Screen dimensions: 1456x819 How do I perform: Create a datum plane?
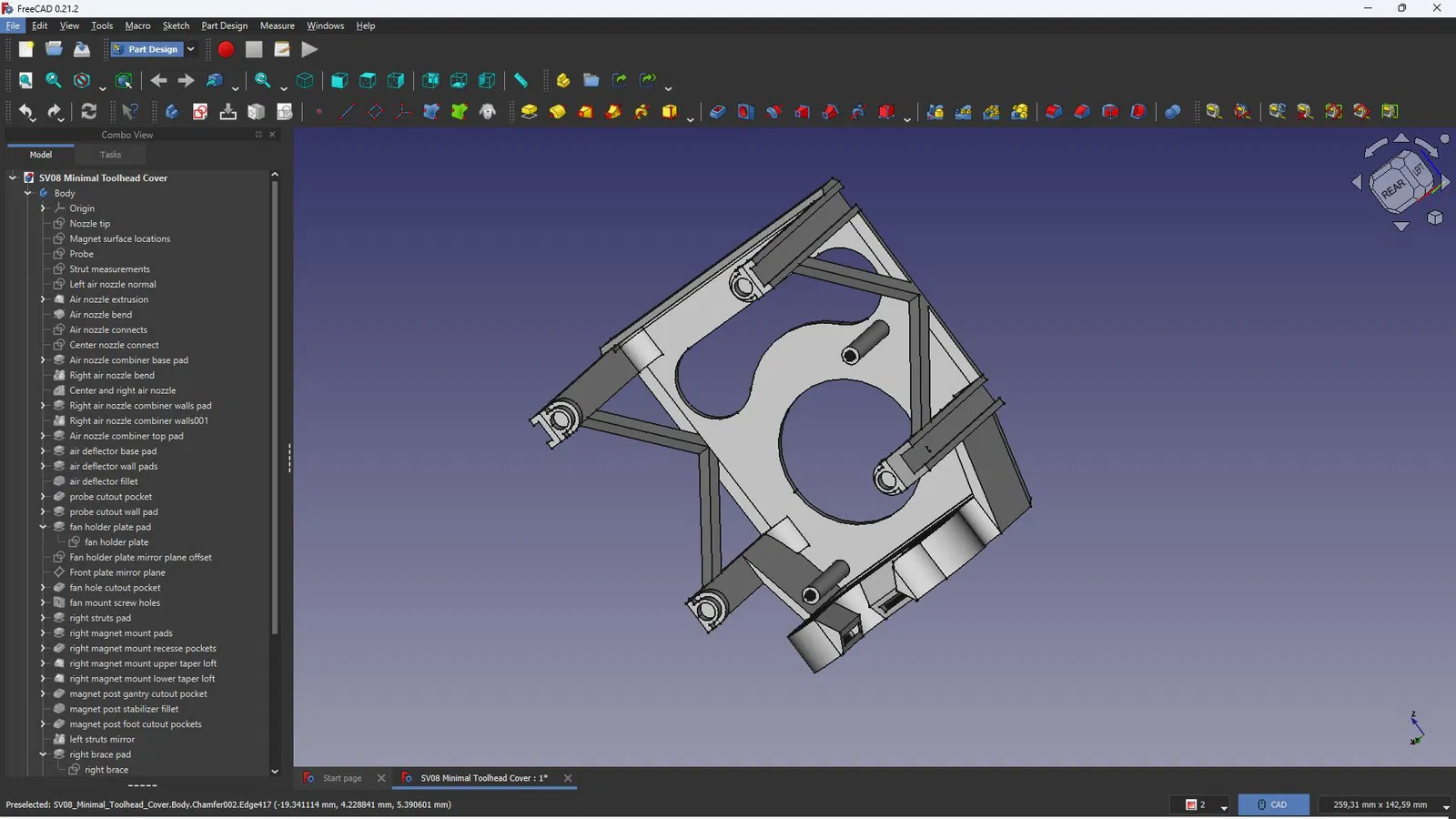tap(375, 111)
